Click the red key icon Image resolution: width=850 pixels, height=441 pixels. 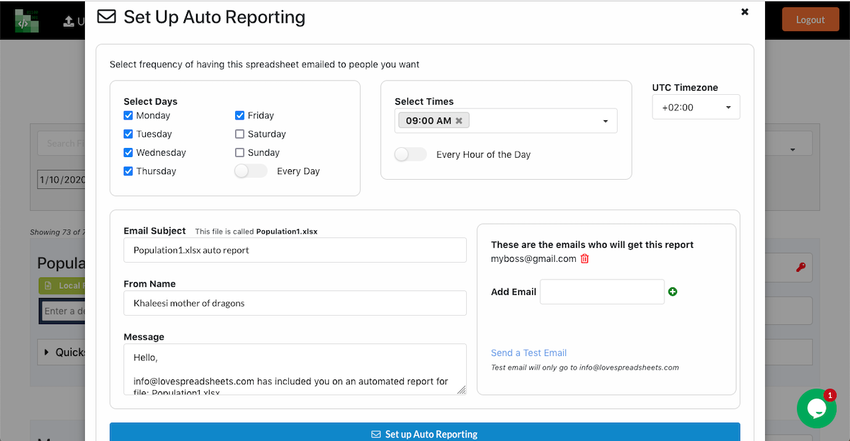click(801, 268)
